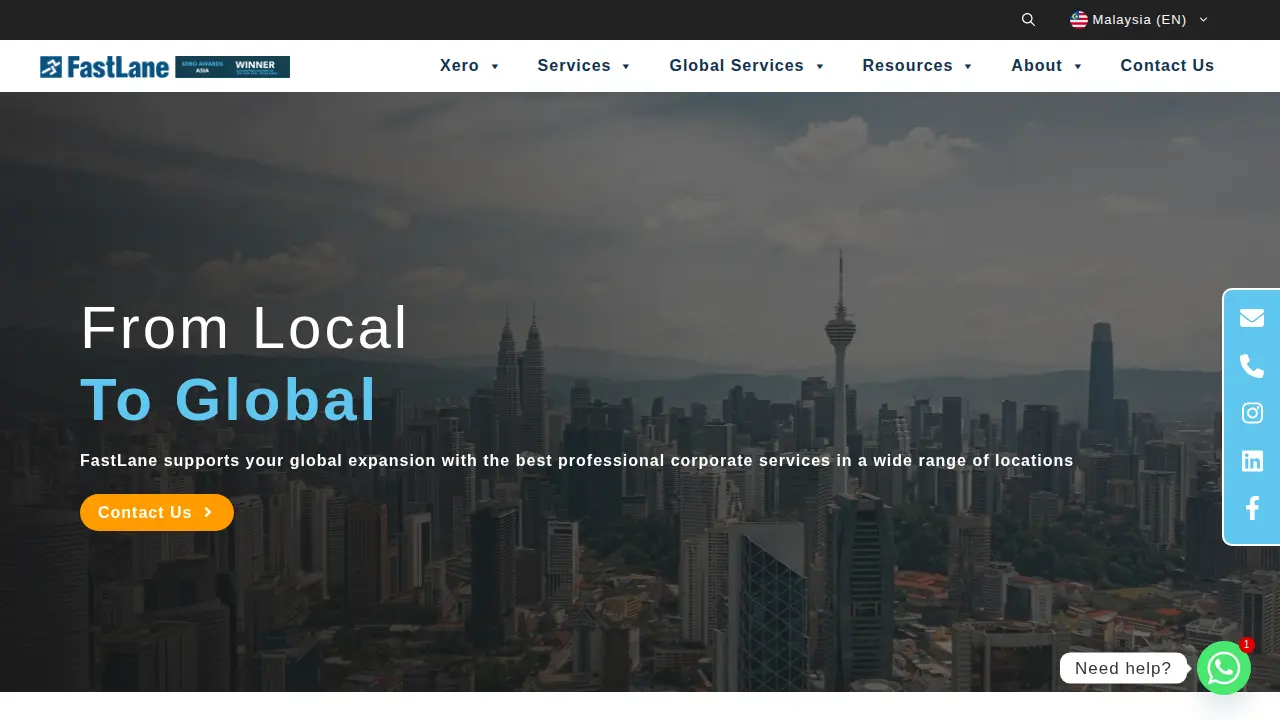Go to Contact Us in navigation

[1167, 66]
